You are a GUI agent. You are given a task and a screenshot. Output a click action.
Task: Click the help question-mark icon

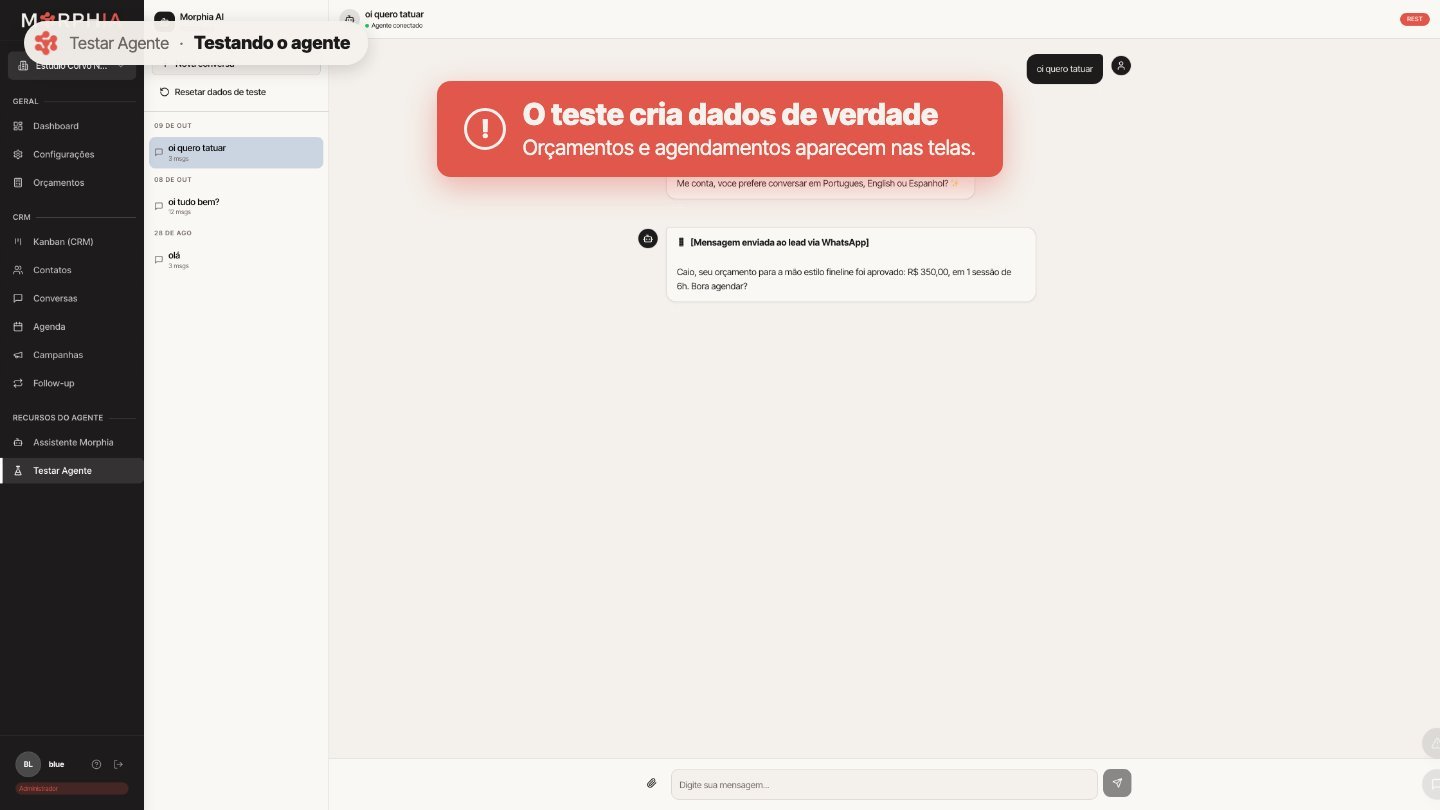click(x=96, y=764)
